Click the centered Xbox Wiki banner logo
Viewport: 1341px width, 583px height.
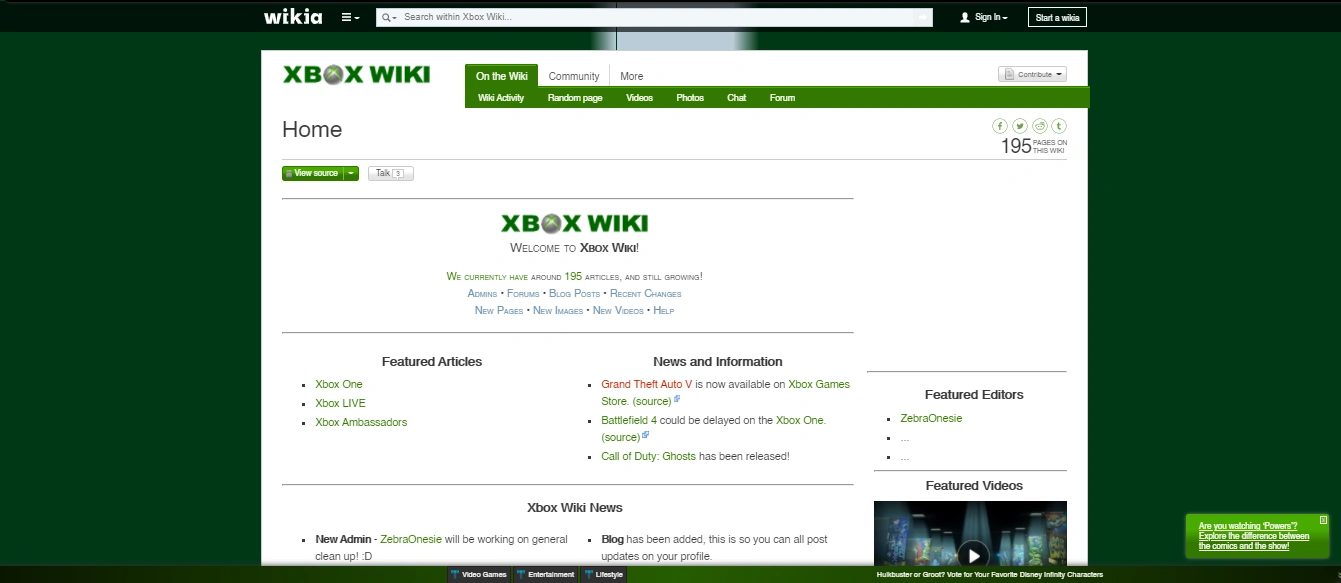(x=574, y=223)
